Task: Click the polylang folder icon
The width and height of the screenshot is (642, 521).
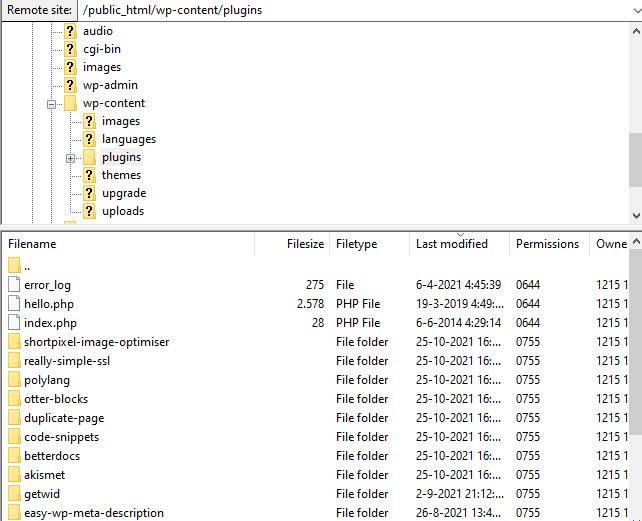Action: [x=14, y=380]
